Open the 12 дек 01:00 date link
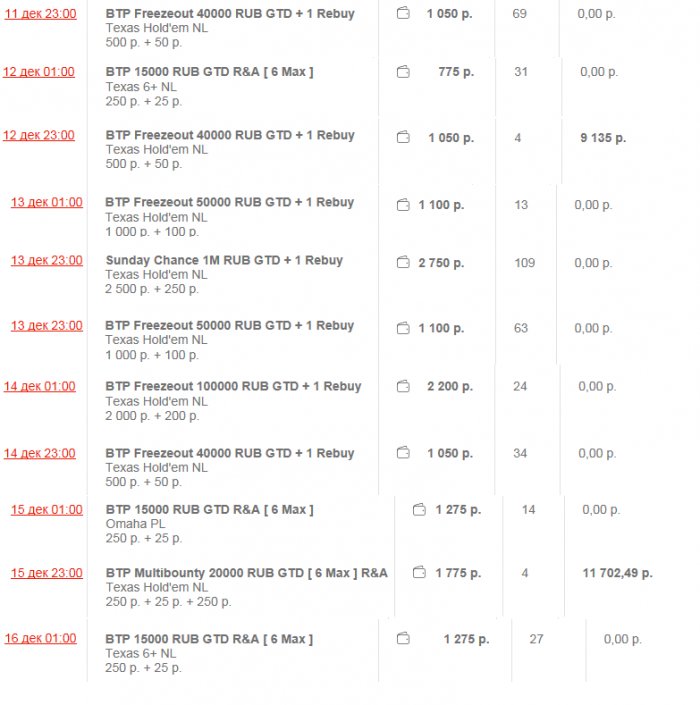Screen dimensions: 700x705 point(39,72)
